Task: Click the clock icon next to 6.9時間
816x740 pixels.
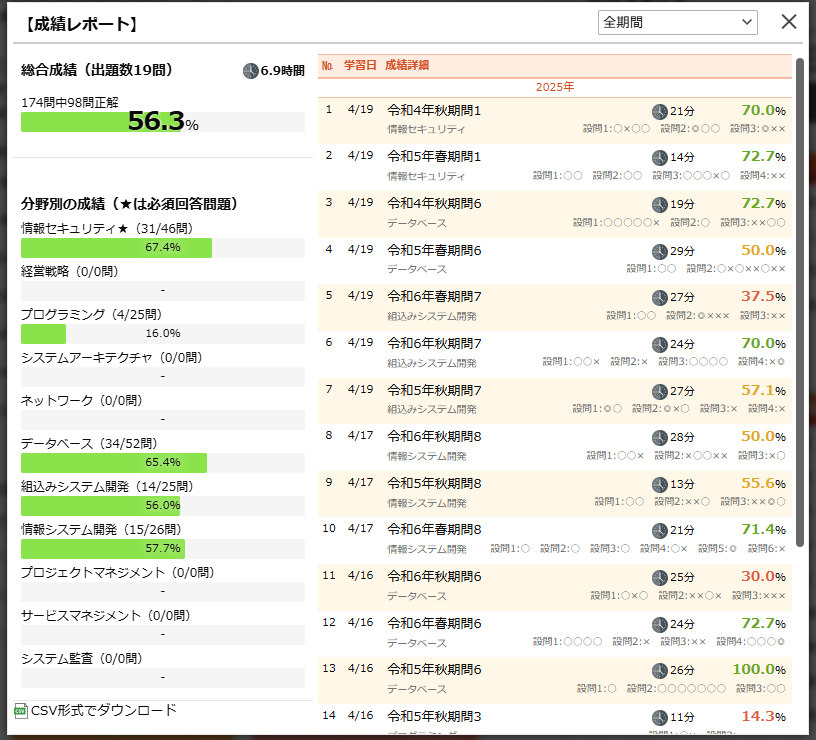Action: pyautogui.click(x=251, y=71)
